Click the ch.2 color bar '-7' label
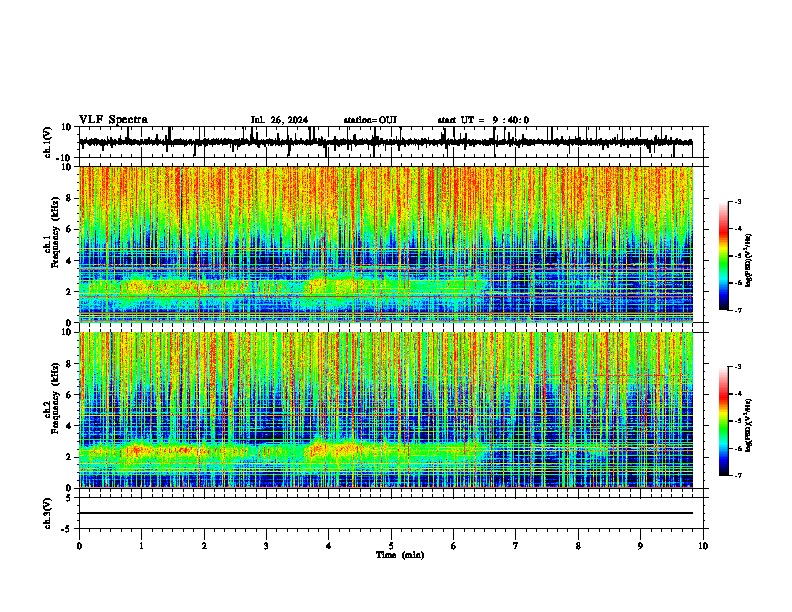This screenshot has height=612, width=792. [x=737, y=475]
